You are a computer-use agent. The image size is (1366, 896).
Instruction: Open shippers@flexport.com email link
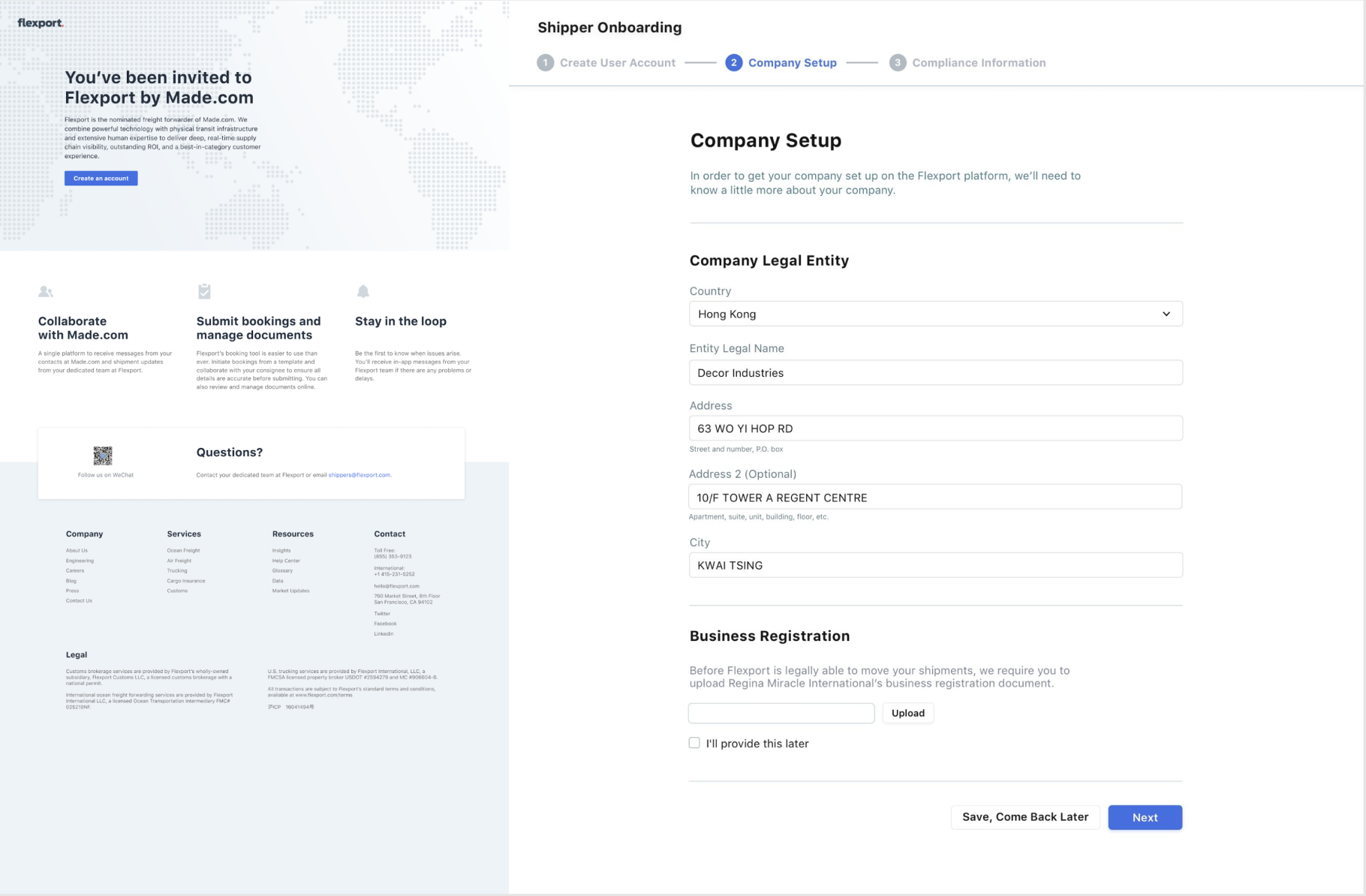(x=360, y=475)
